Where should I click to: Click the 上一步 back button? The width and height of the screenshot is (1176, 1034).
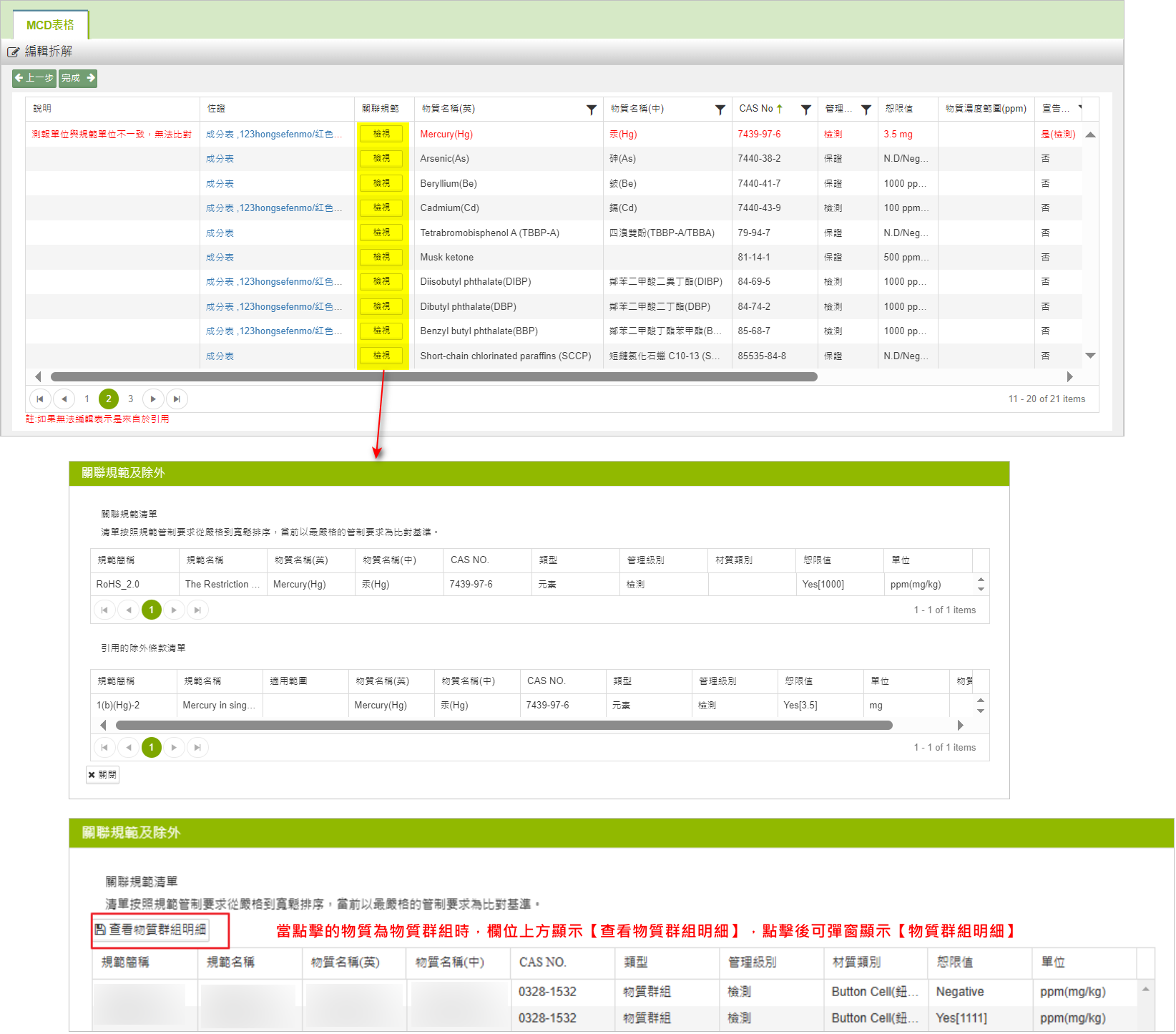click(x=34, y=78)
